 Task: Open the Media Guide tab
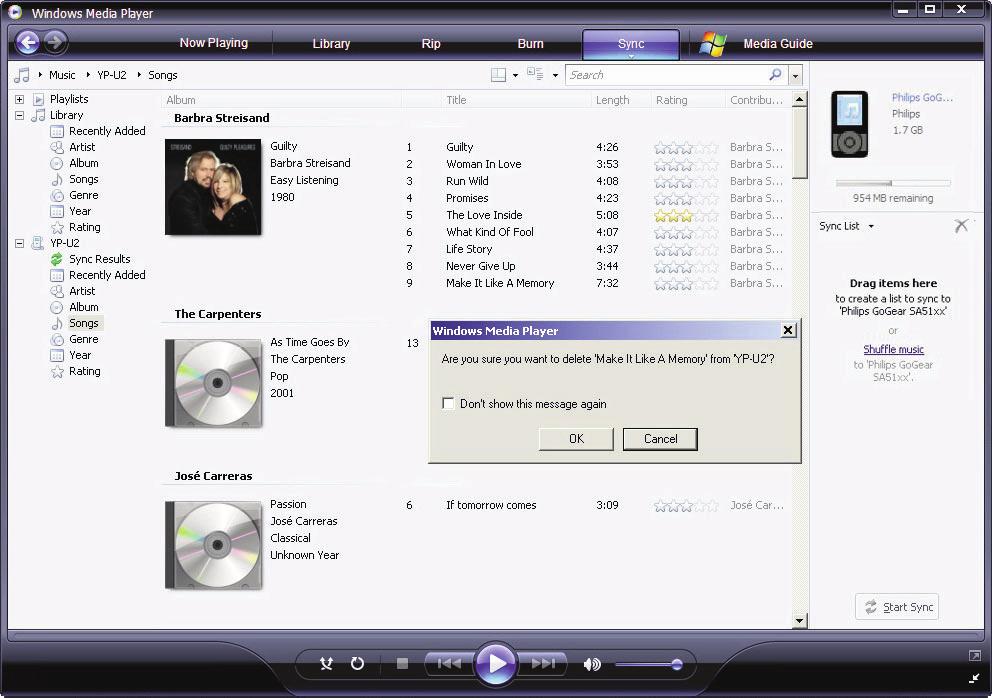(778, 43)
